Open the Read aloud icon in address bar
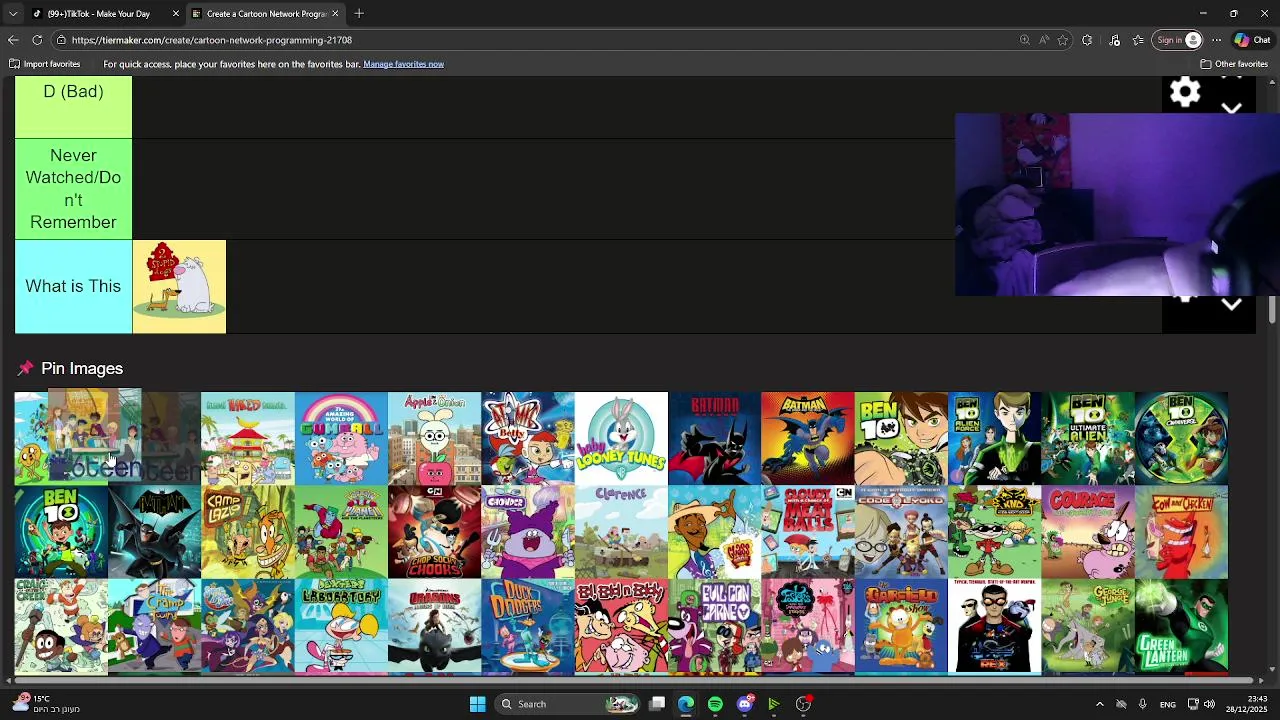The width and height of the screenshot is (1280, 720). 1044,40
